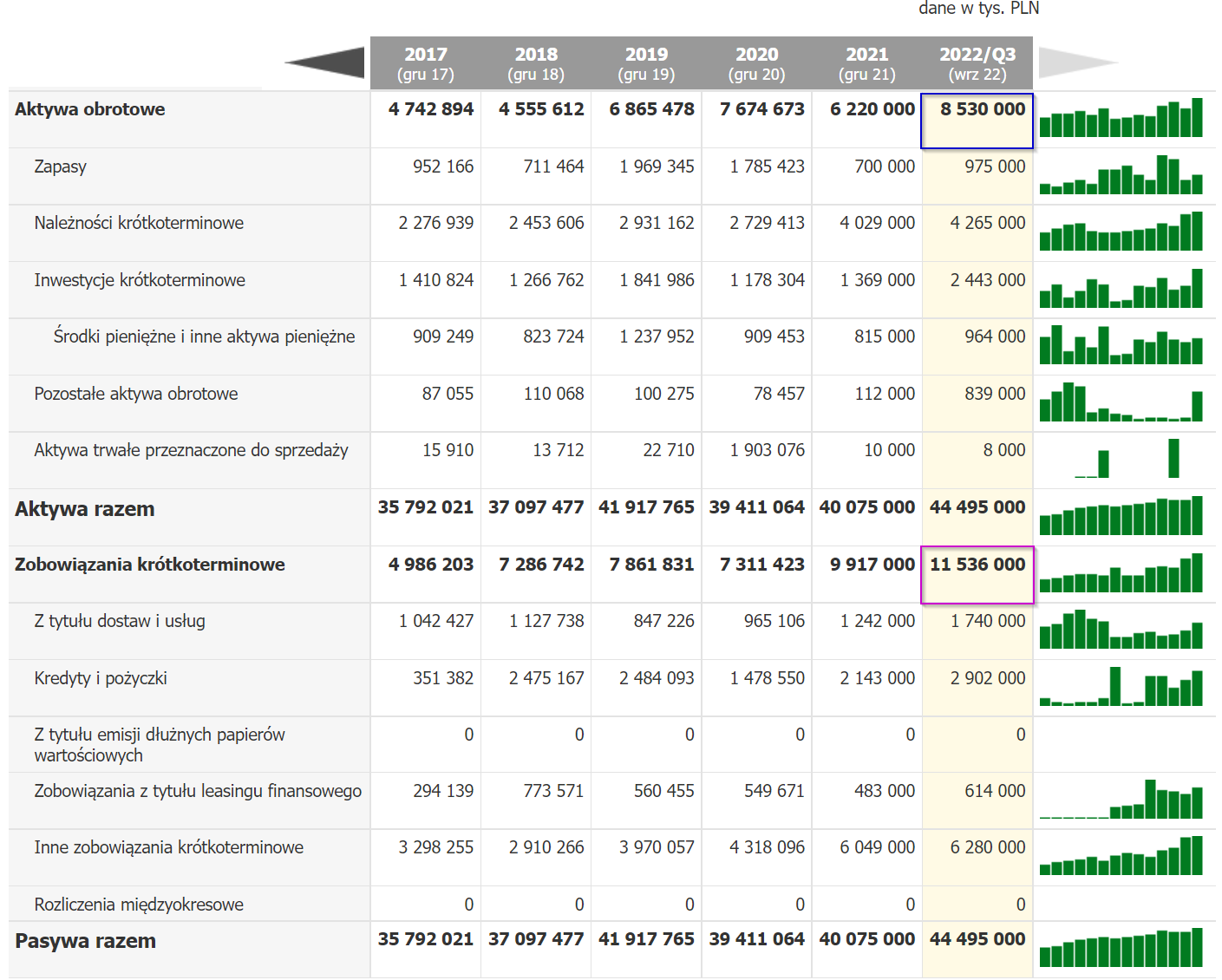Select the 2022/Q3 (wrz 22) column header
Viewport: 1222px width, 980px height.
coord(977,63)
